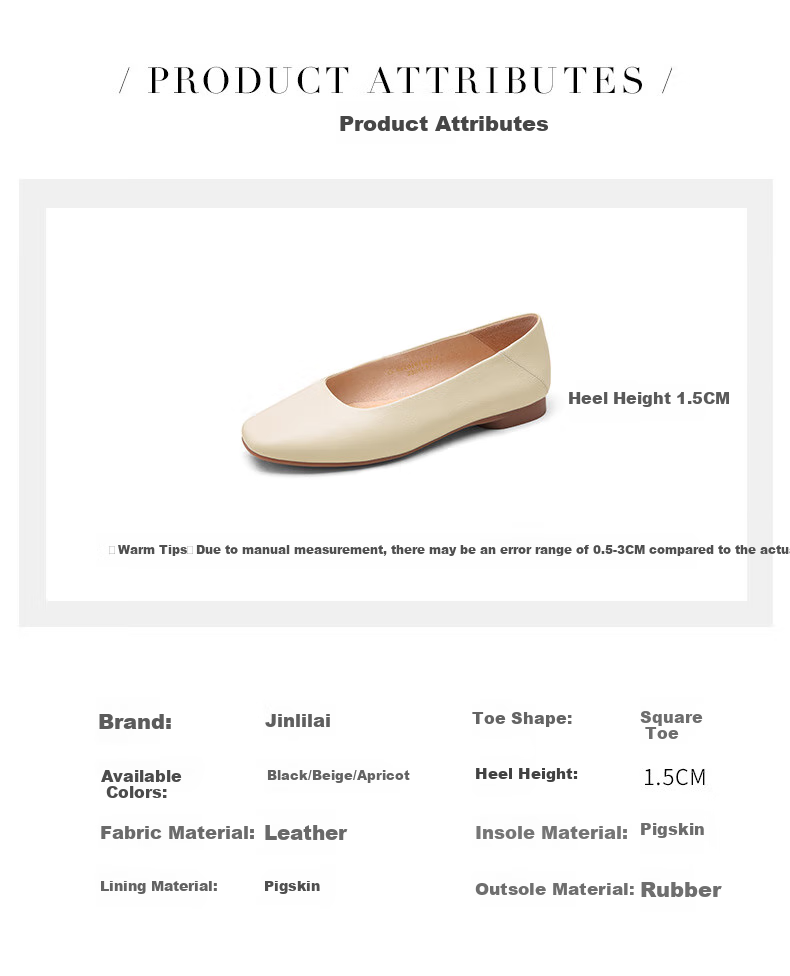Click the Pigskin lining value
Viewport: 790px width, 976px height.
[292, 886]
